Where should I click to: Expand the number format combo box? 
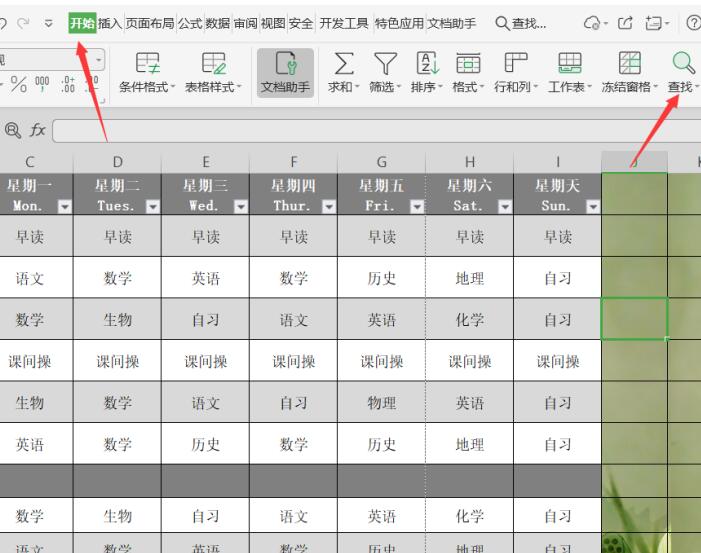(99, 59)
